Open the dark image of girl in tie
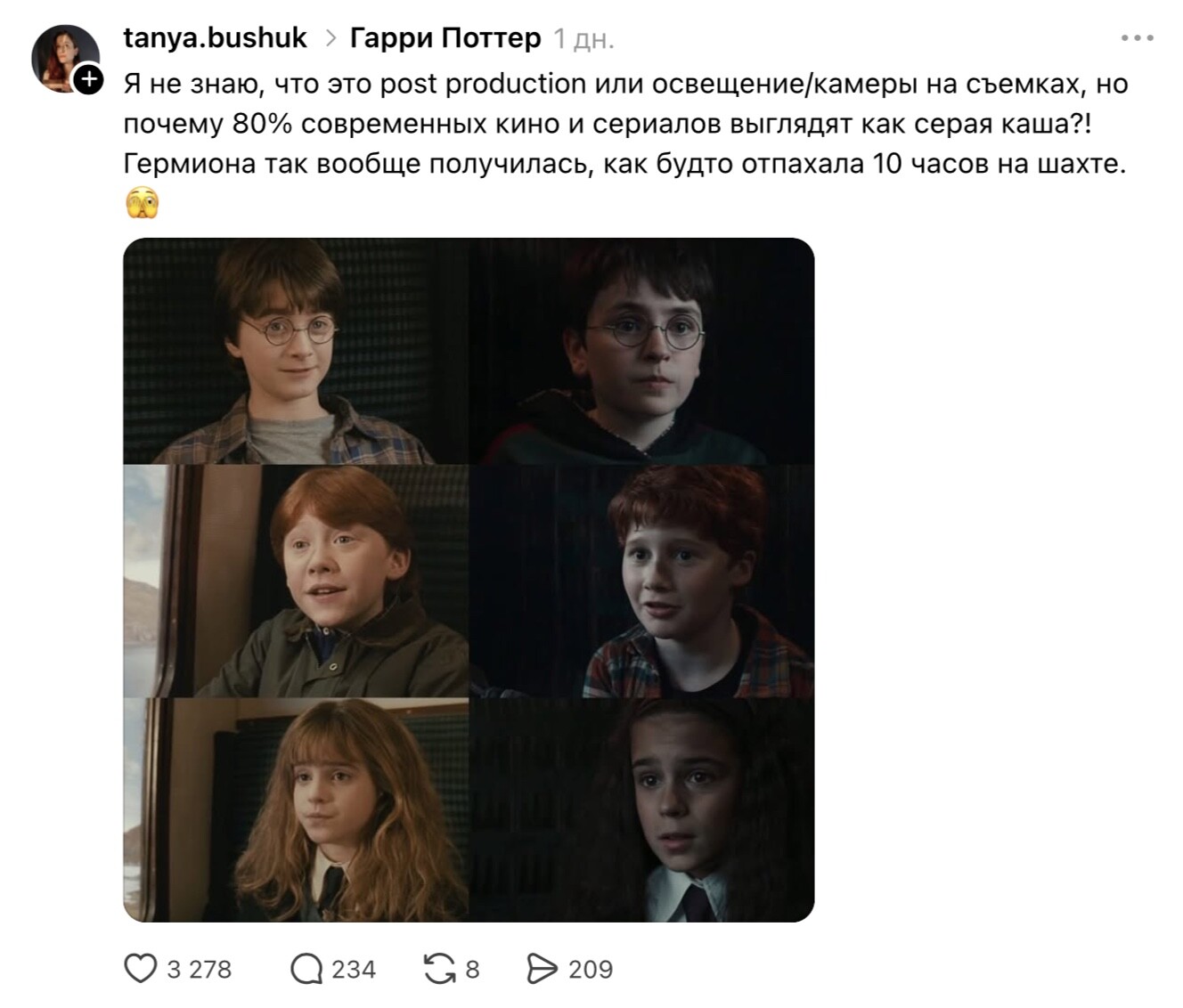 click(641, 809)
